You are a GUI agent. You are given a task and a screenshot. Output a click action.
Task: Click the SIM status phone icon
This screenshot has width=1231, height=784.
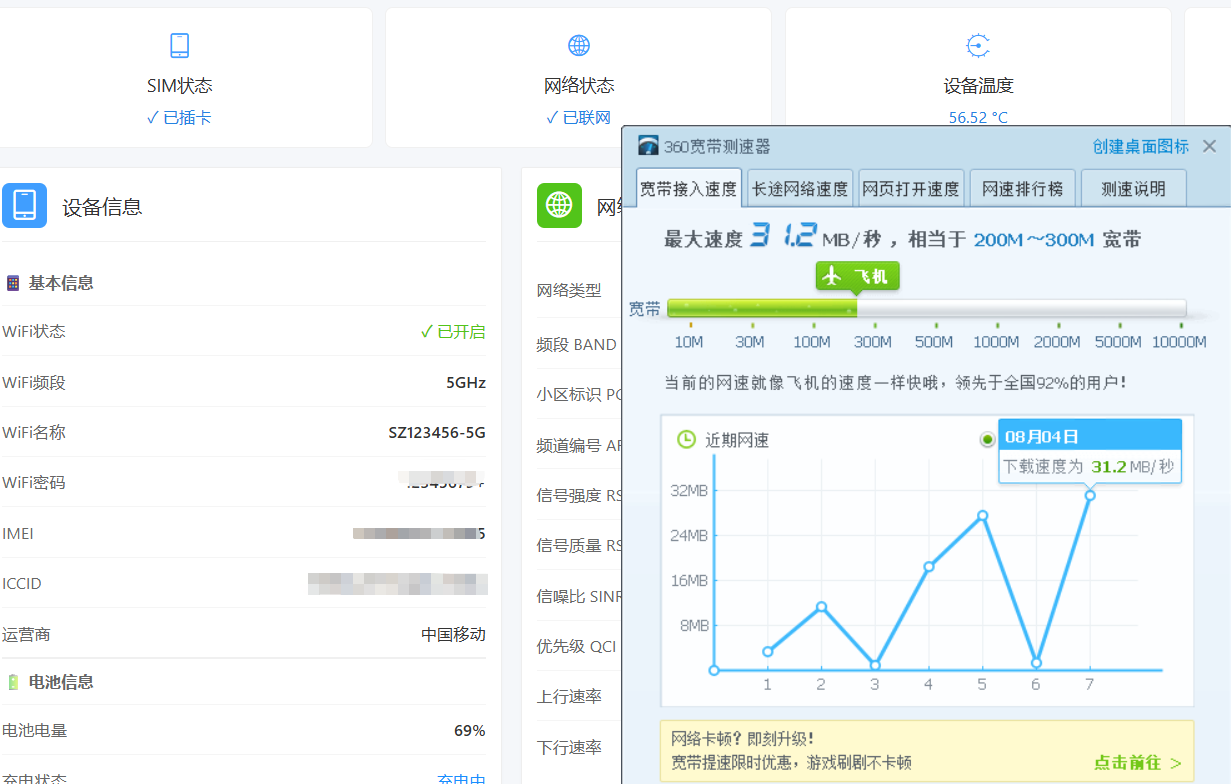tap(180, 45)
